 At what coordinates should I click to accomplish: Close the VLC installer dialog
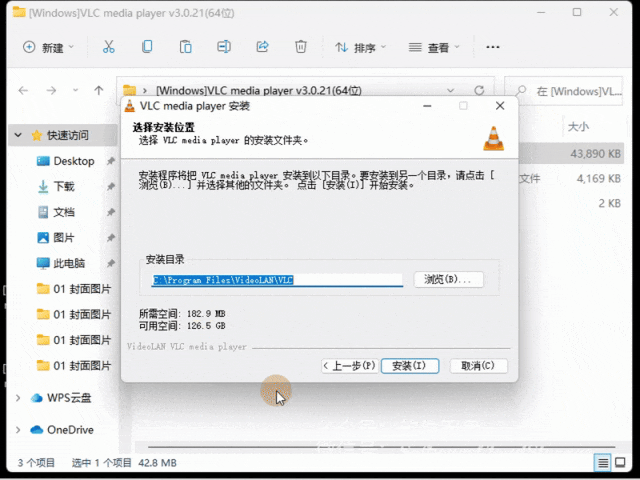[500, 106]
